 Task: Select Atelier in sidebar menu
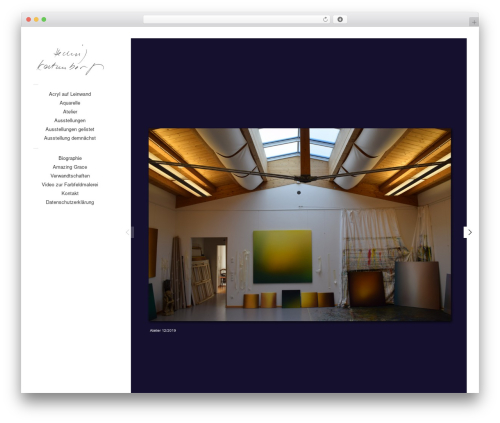point(70,112)
